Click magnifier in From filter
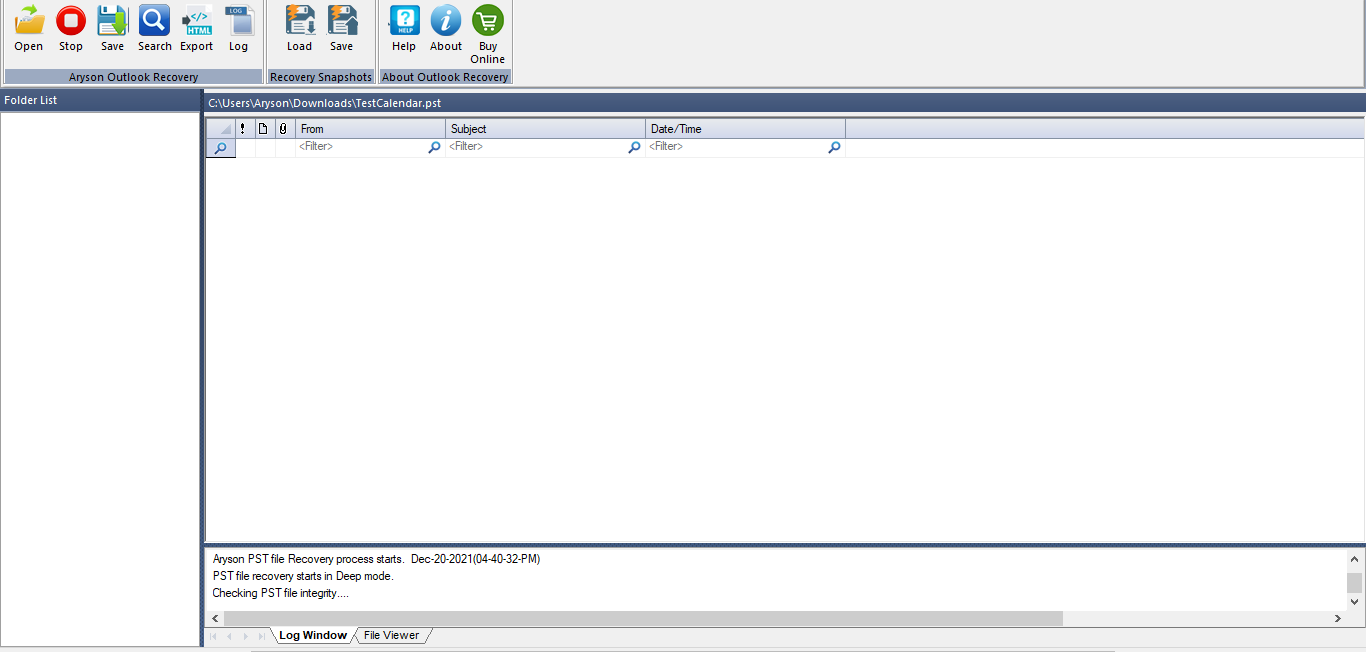Image resolution: width=1366 pixels, height=652 pixels. 434,147
